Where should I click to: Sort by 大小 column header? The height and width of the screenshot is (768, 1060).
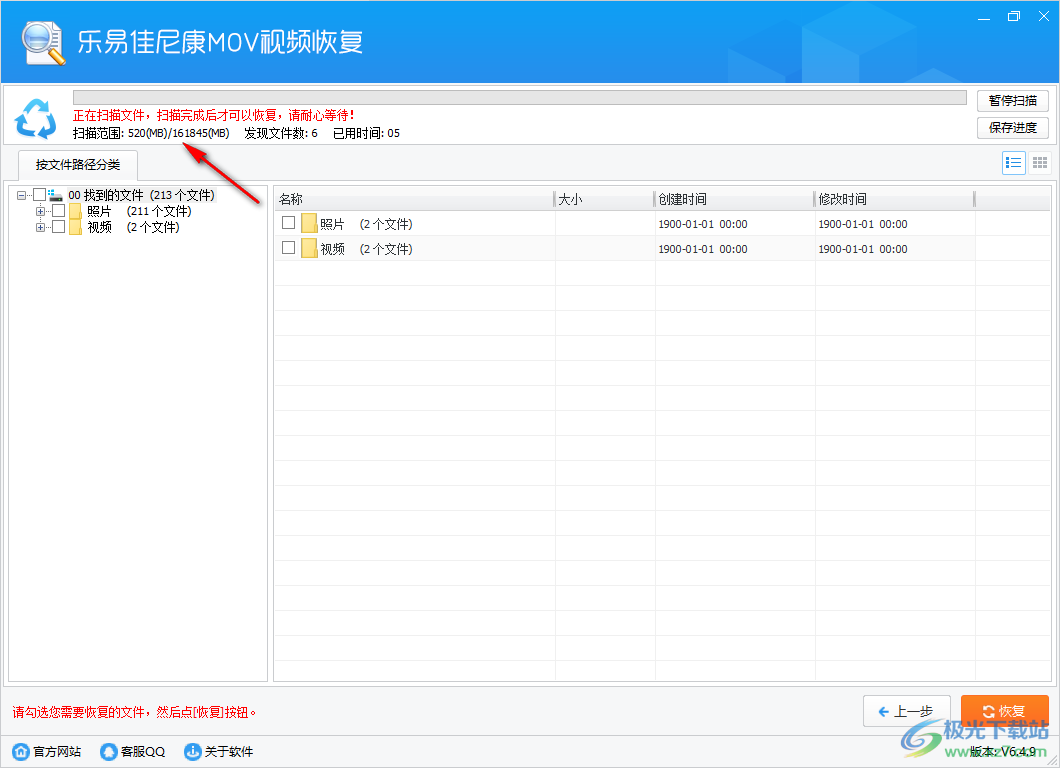pyautogui.click(x=604, y=199)
